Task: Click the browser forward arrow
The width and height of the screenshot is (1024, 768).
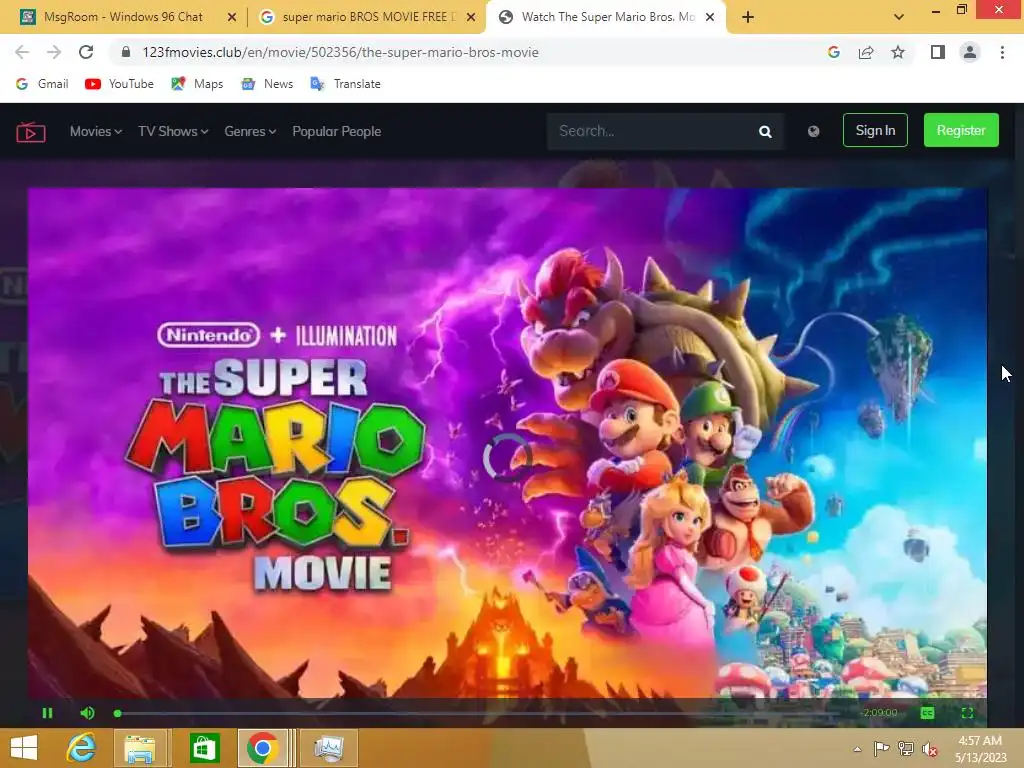Action: click(x=54, y=52)
